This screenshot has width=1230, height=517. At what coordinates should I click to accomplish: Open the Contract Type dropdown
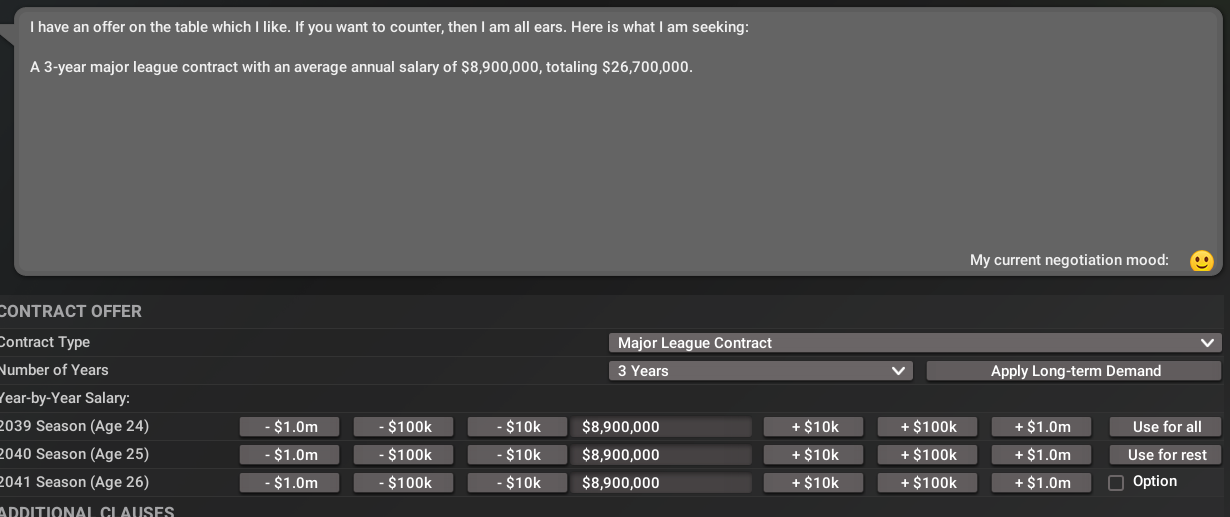click(x=914, y=343)
